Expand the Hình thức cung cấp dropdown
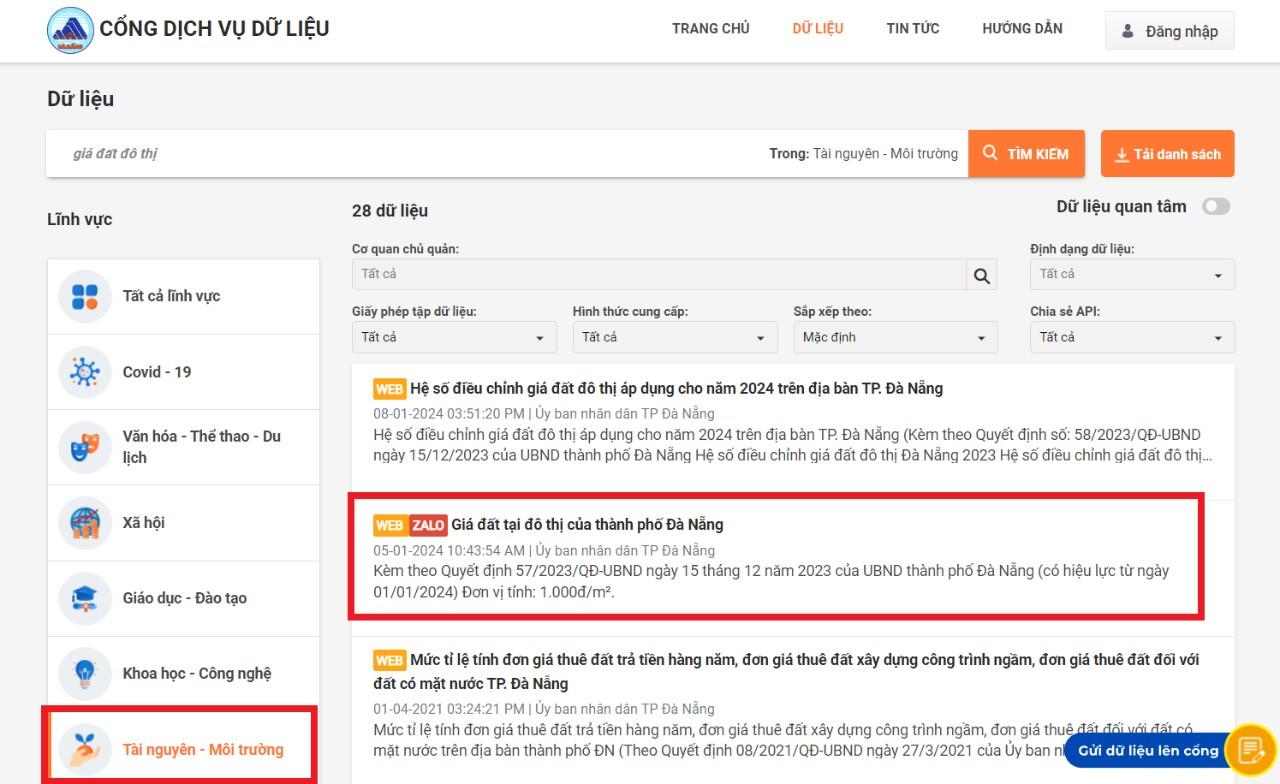 coord(675,337)
